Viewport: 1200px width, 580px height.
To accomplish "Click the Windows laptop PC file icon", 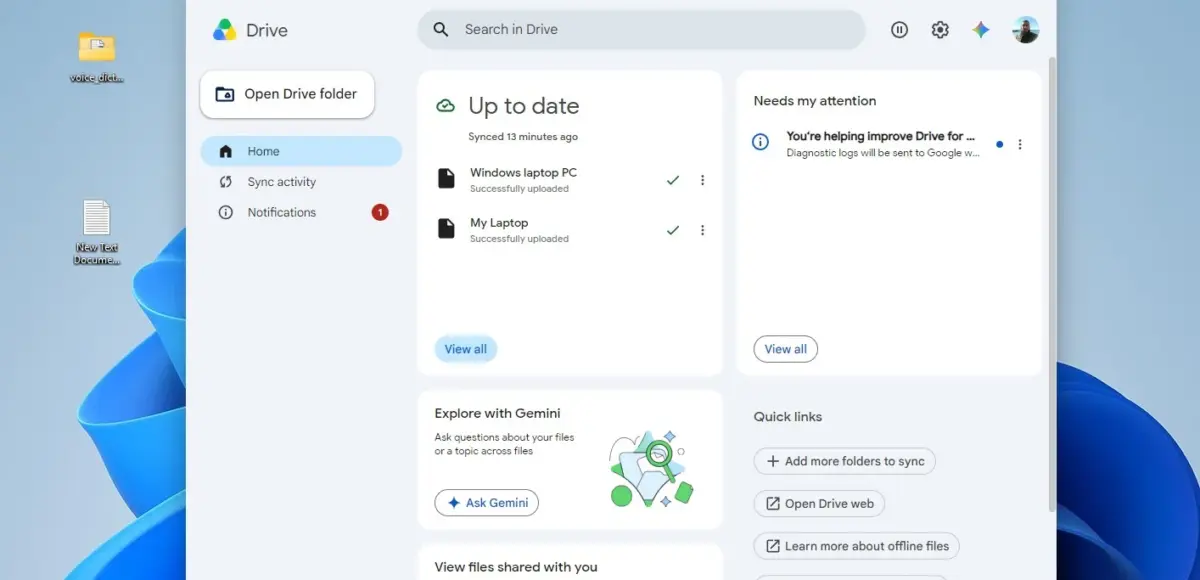I will [x=446, y=179].
